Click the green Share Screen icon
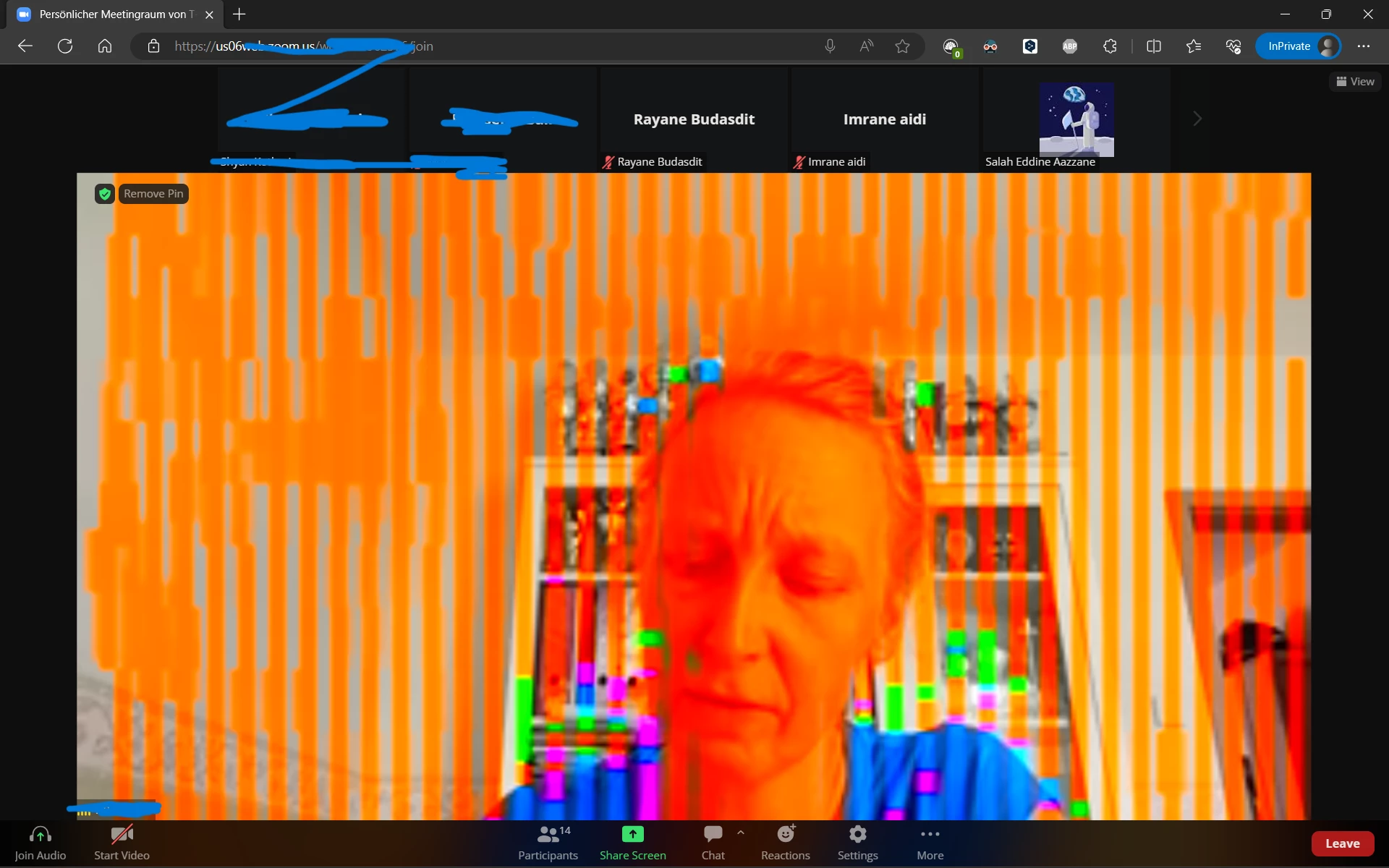The width and height of the screenshot is (1389, 868). click(x=632, y=834)
